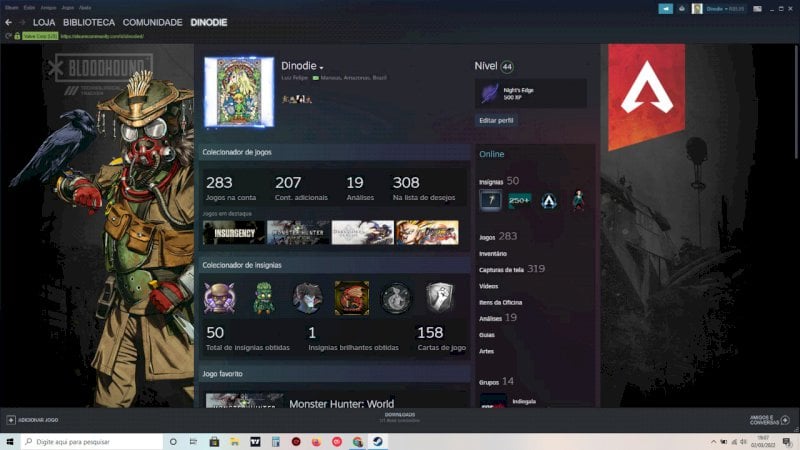Open Itens da Oficina link
Screen dimensions: 800x450
pos(501,303)
